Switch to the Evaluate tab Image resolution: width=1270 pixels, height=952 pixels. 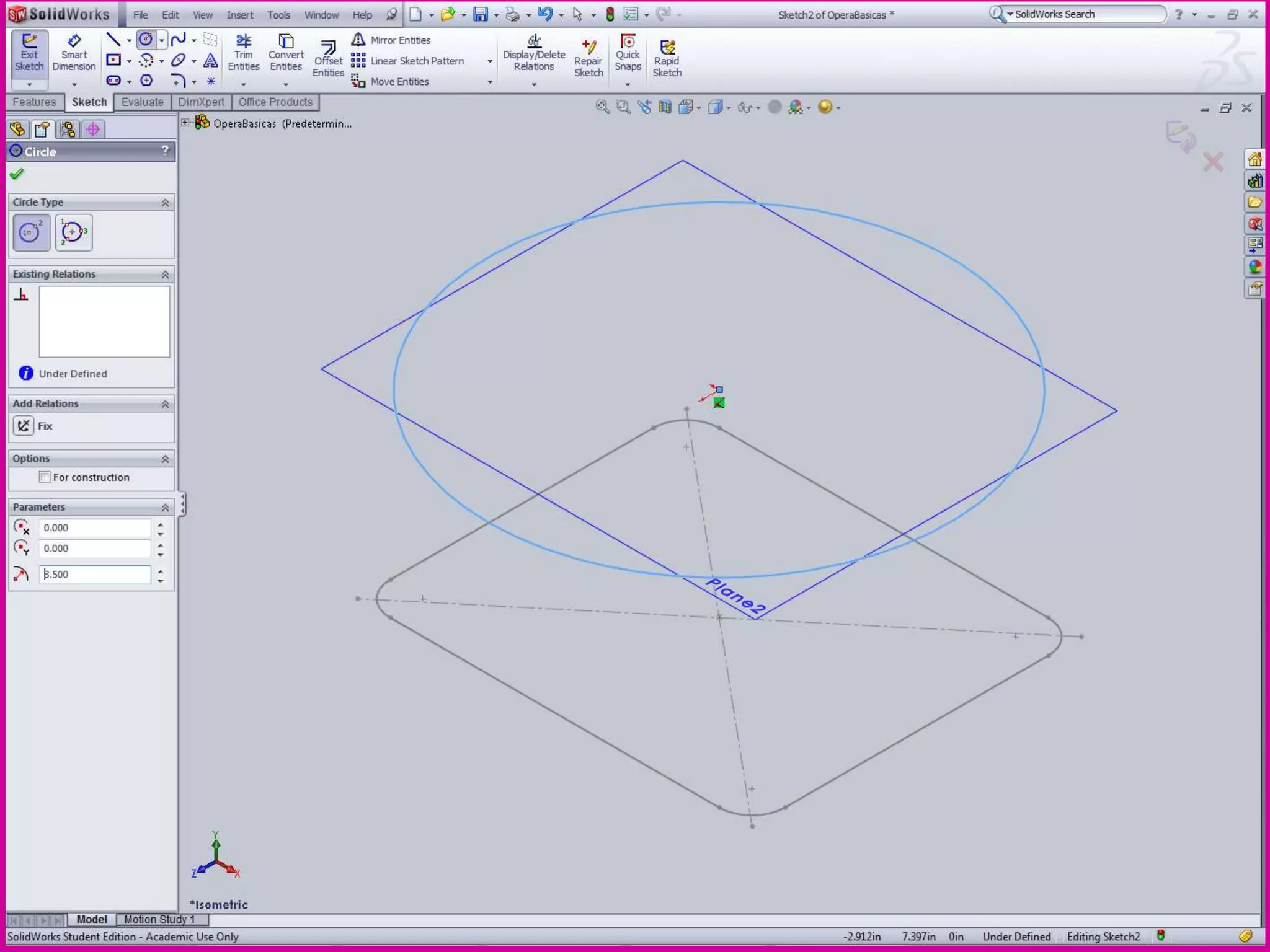click(x=142, y=102)
